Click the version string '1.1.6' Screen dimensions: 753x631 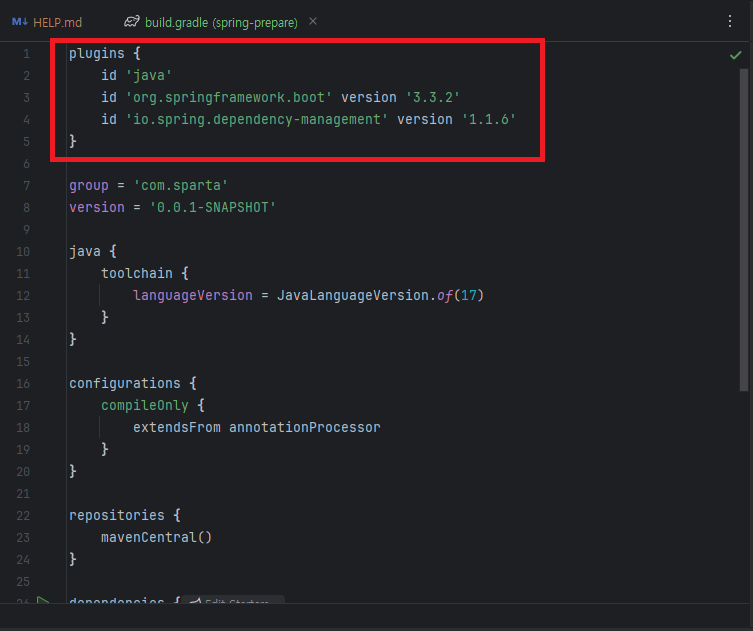488,119
